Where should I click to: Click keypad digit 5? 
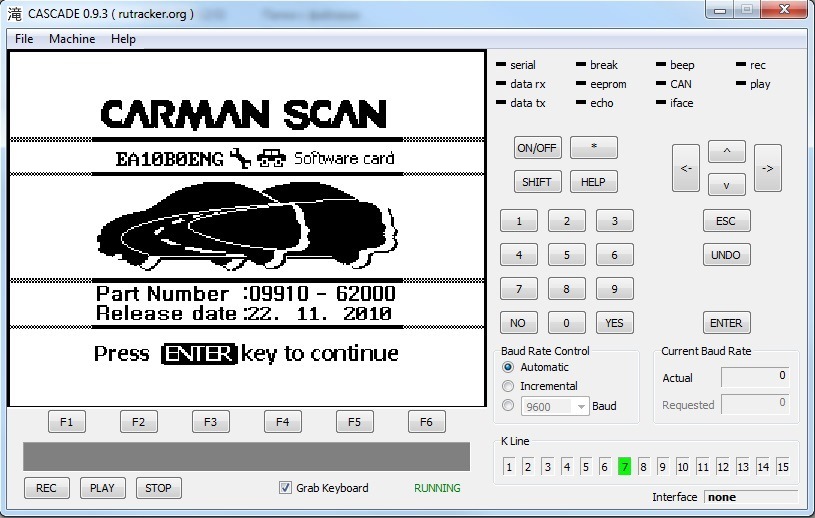click(x=567, y=255)
